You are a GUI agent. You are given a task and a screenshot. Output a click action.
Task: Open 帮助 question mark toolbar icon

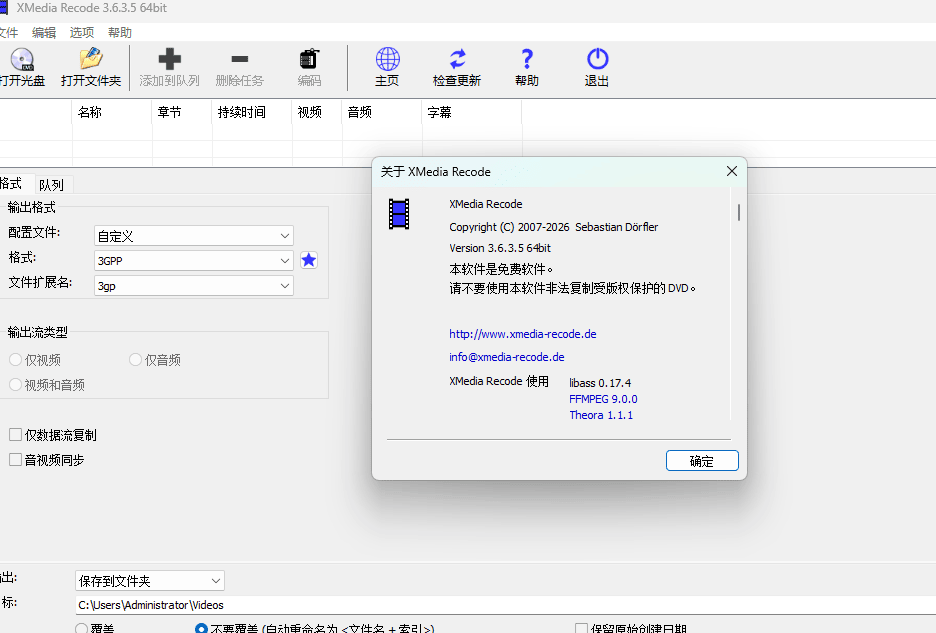[x=526, y=59]
